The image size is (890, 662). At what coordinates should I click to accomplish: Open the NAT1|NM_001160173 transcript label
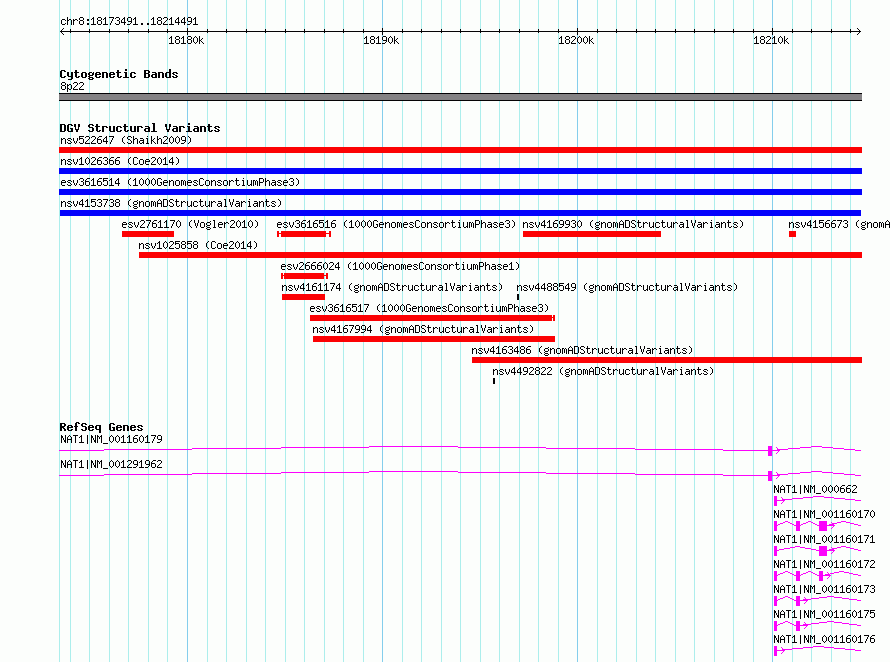pyautogui.click(x=824, y=589)
